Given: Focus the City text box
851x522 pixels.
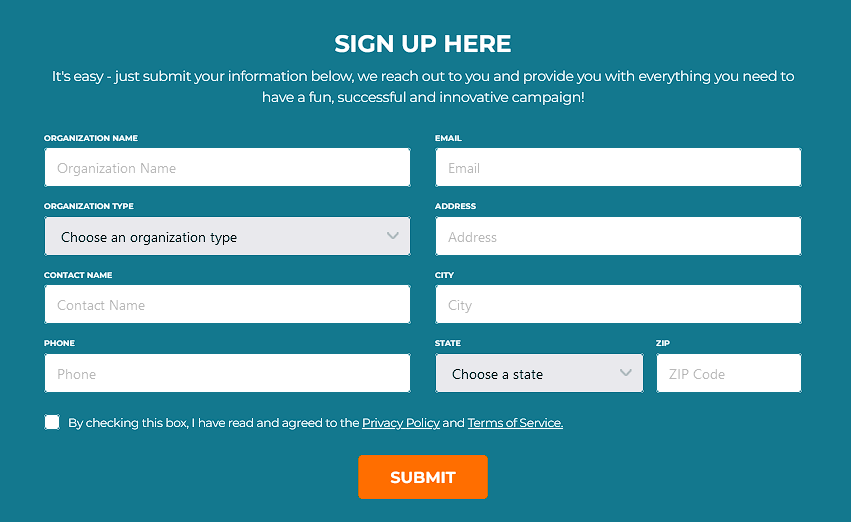Looking at the screenshot, I should pyautogui.click(x=618, y=304).
